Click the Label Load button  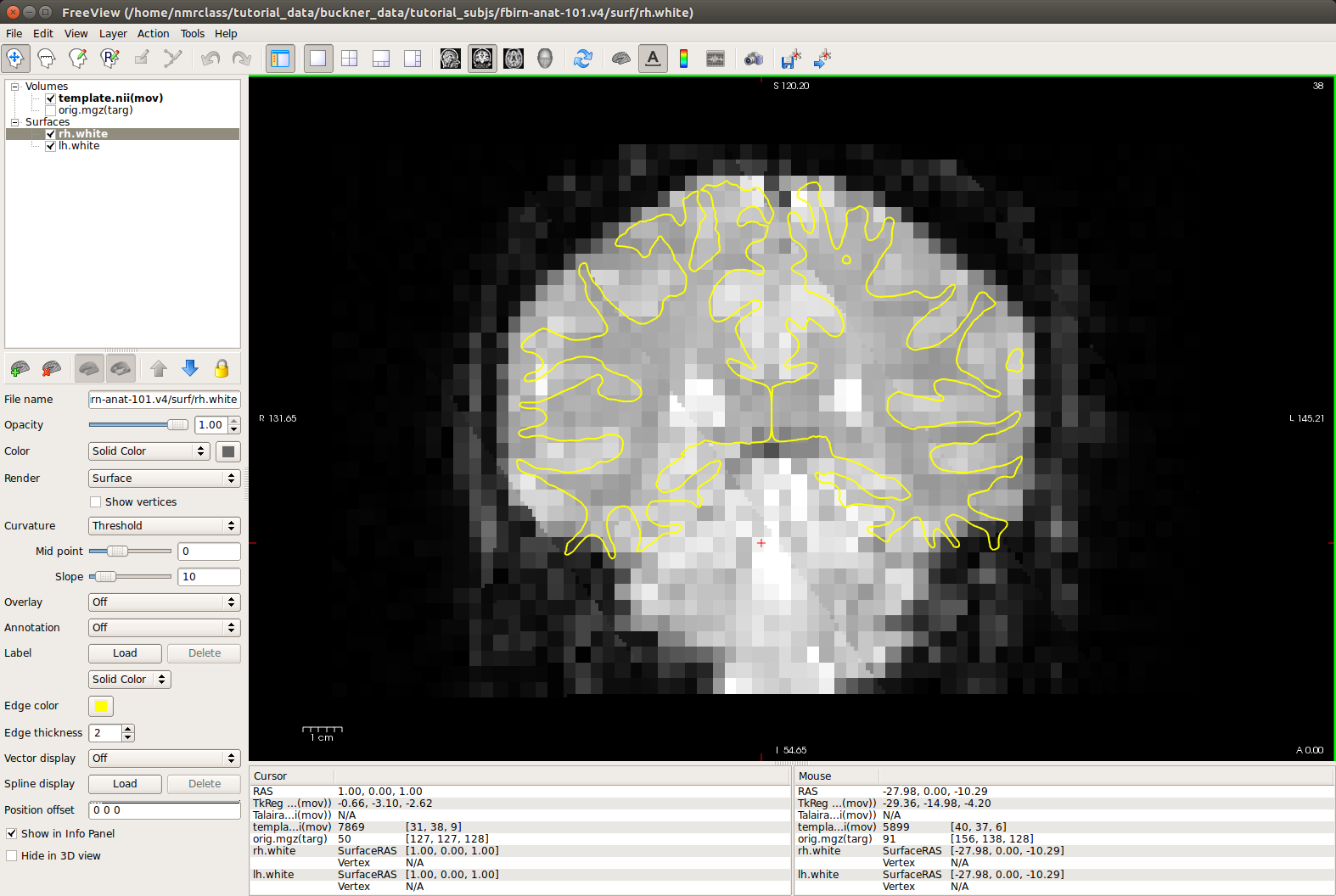(x=125, y=653)
